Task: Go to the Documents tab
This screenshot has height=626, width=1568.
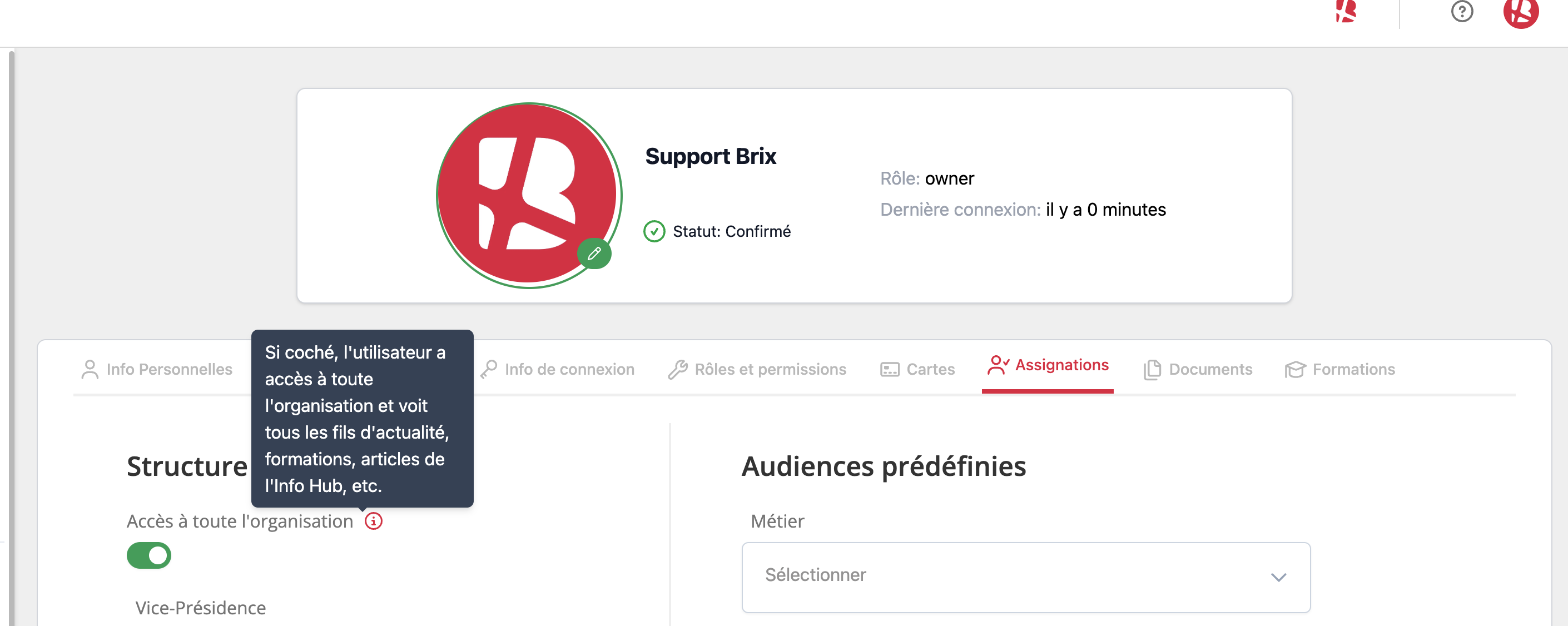Action: (1197, 369)
